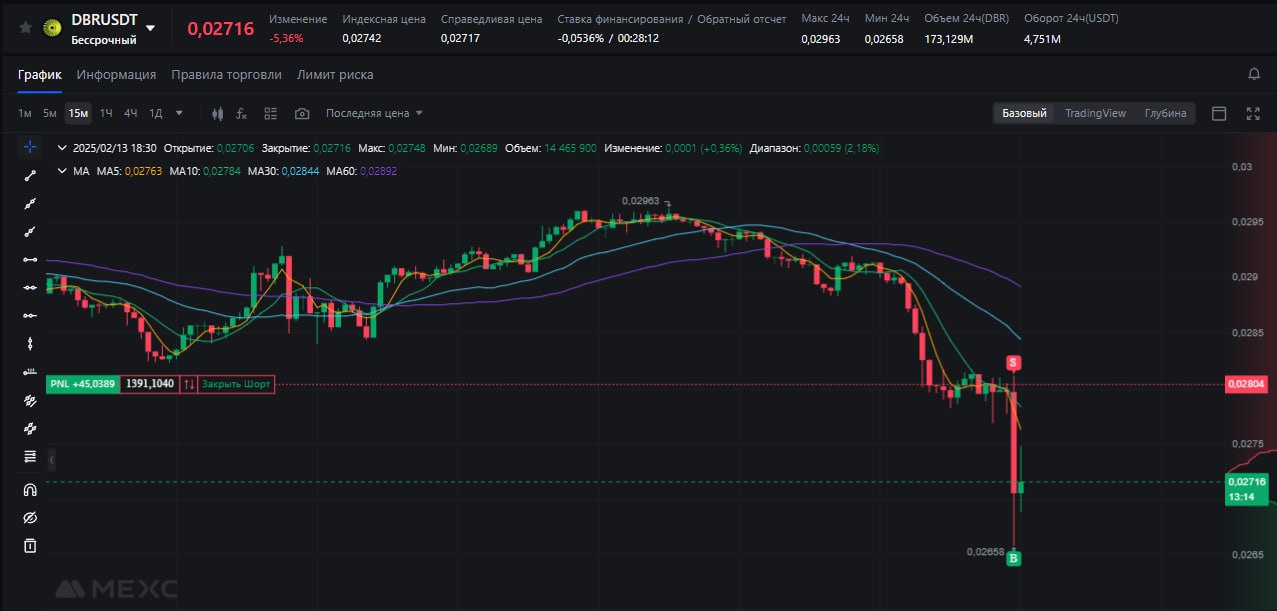Add DBRUSDT to favorites with the star
The height and width of the screenshot is (611, 1277).
(x=25, y=28)
